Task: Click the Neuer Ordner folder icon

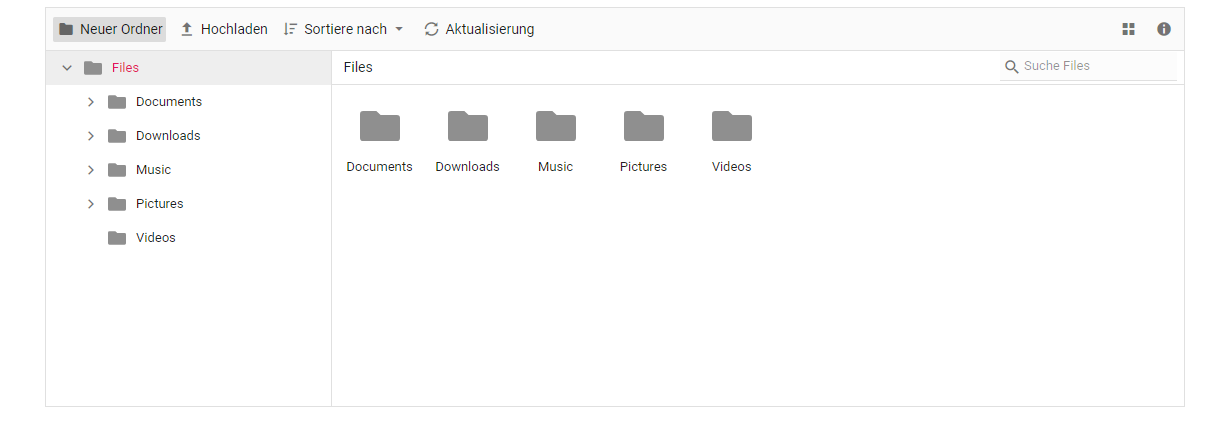Action: [66, 29]
